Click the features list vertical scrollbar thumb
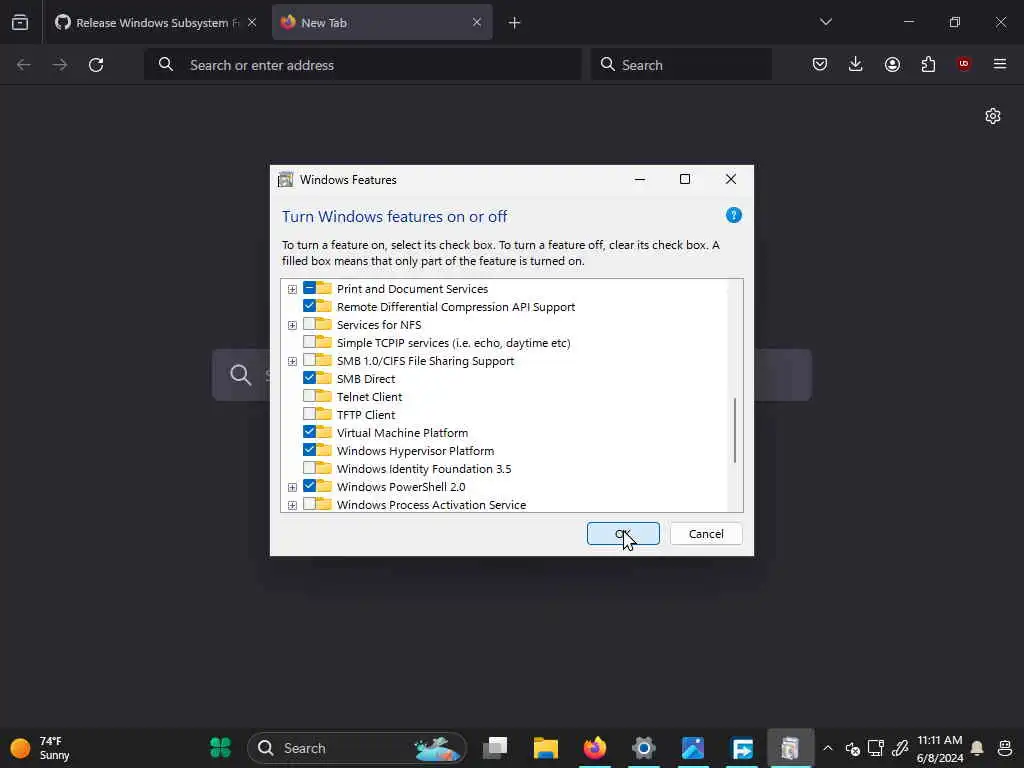 (735, 430)
